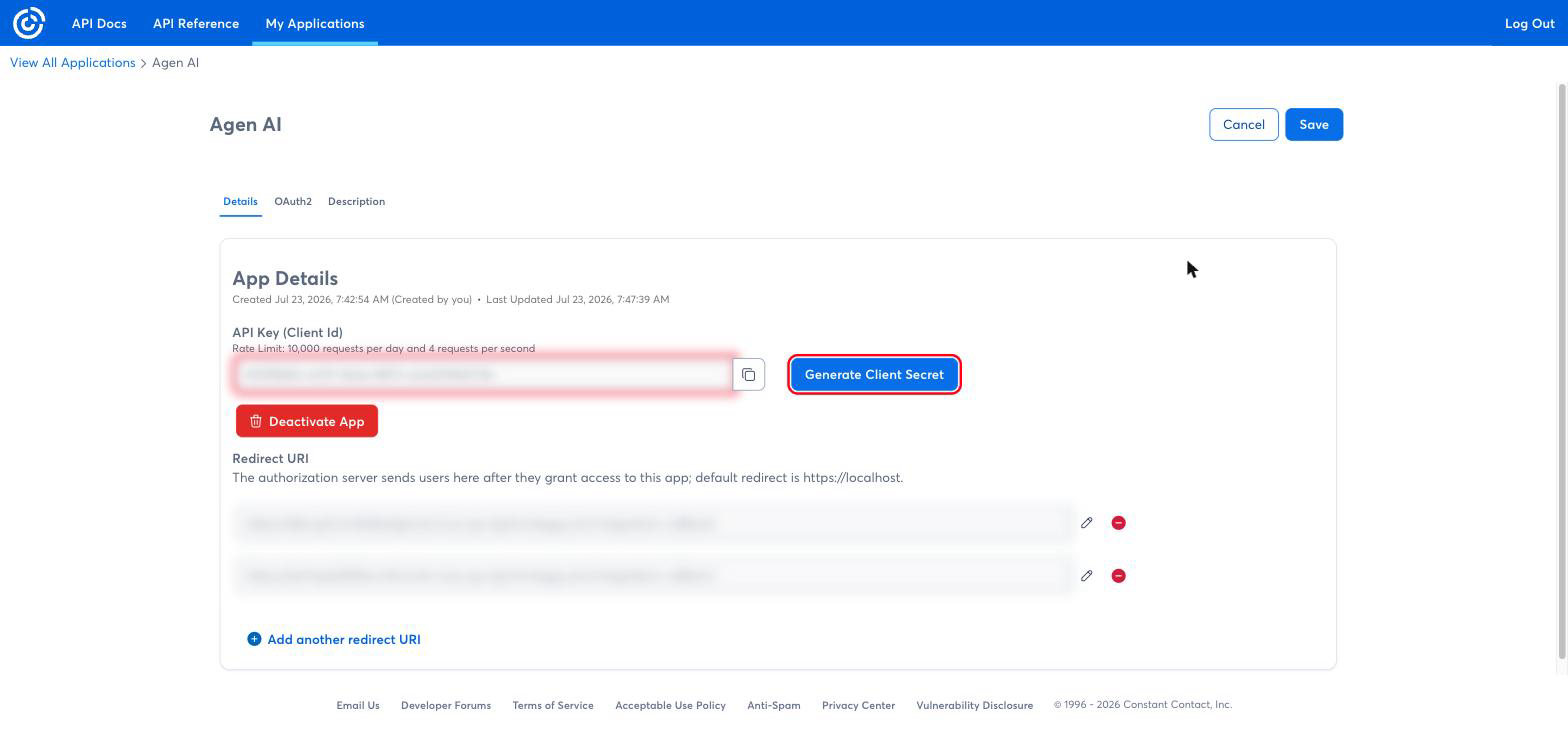Save the application changes
1568x741 pixels.
click(1314, 125)
